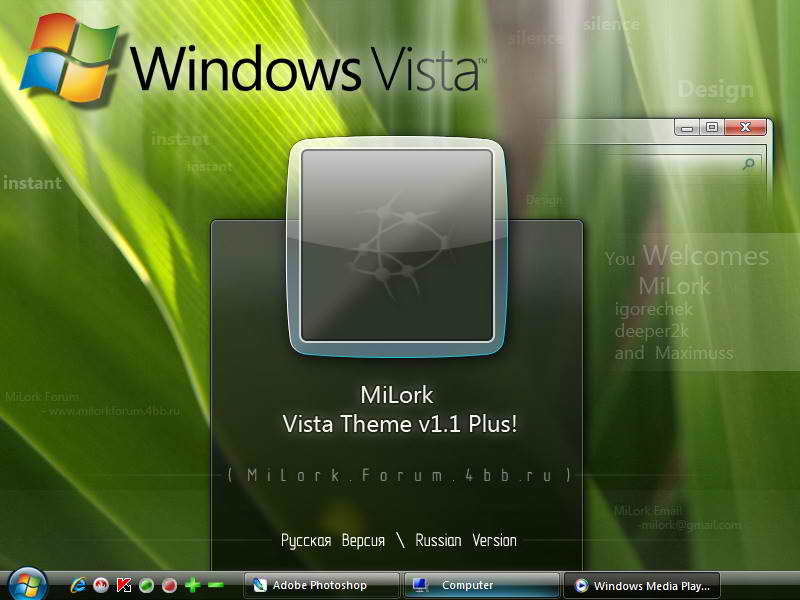
Task: Minimize the sample preview window
Action: pos(687,128)
